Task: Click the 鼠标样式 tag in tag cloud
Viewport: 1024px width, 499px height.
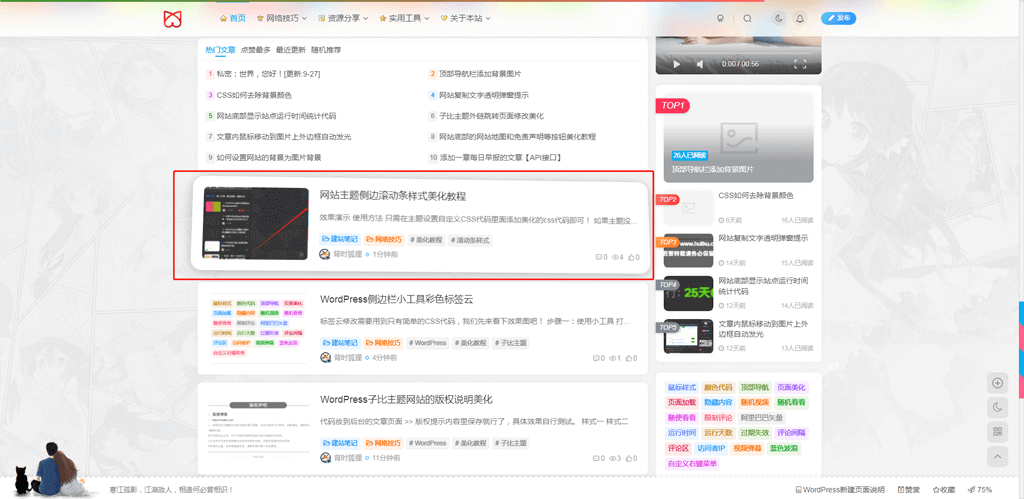Action: [x=680, y=387]
